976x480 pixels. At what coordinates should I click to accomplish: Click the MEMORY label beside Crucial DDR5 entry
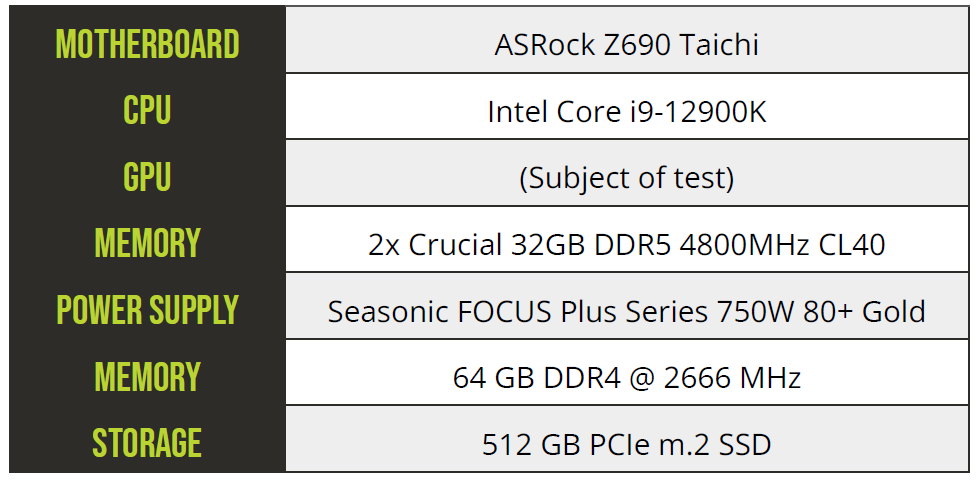(148, 243)
